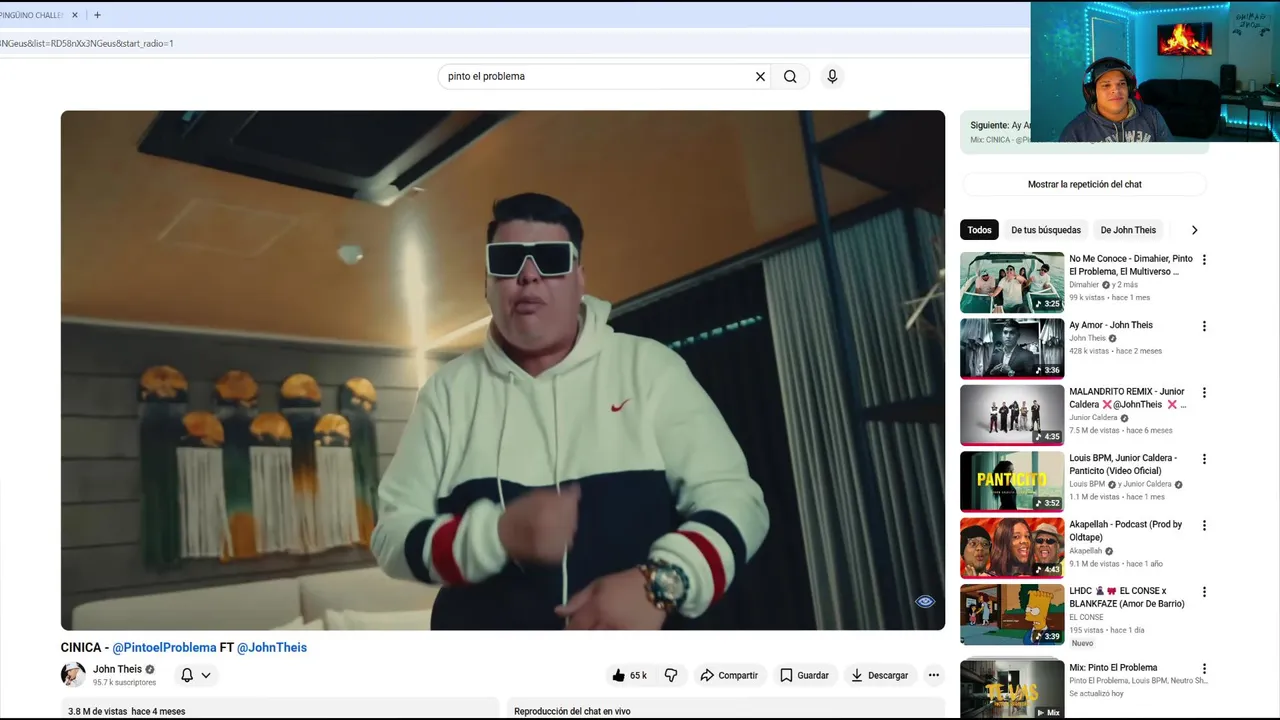The width and height of the screenshot is (1280, 720).
Task: Click the video player to pause playback
Action: click(503, 370)
